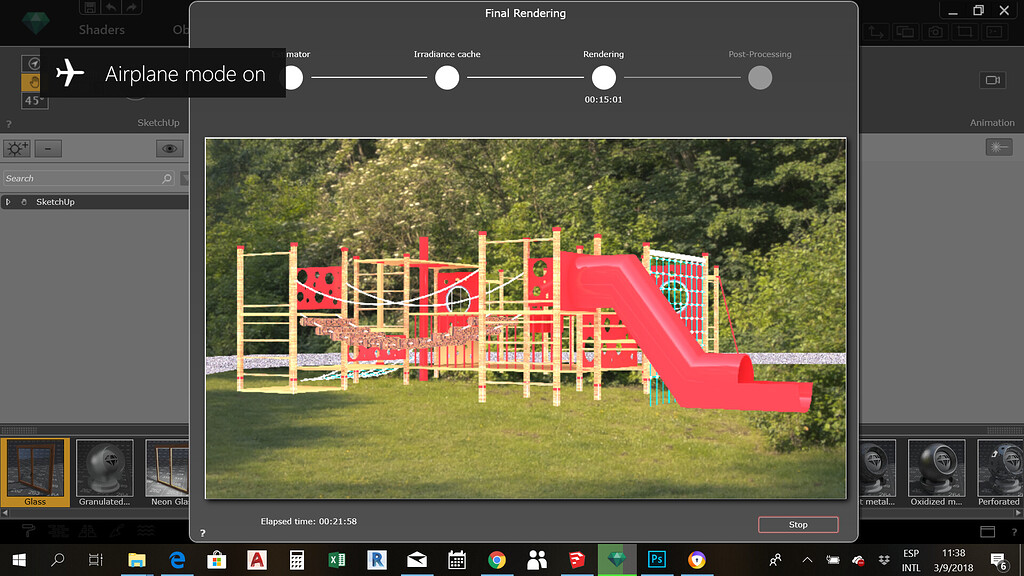
Task: Toggle visibility with the eye icon
Action: point(169,148)
